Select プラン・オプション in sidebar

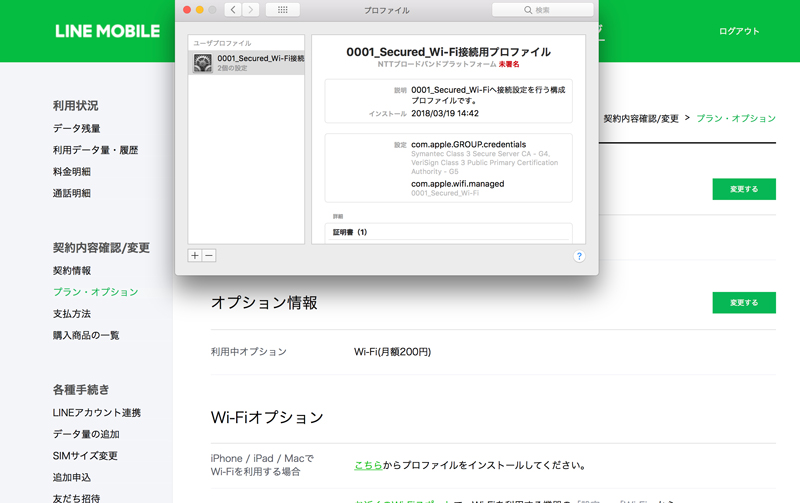[95, 292]
